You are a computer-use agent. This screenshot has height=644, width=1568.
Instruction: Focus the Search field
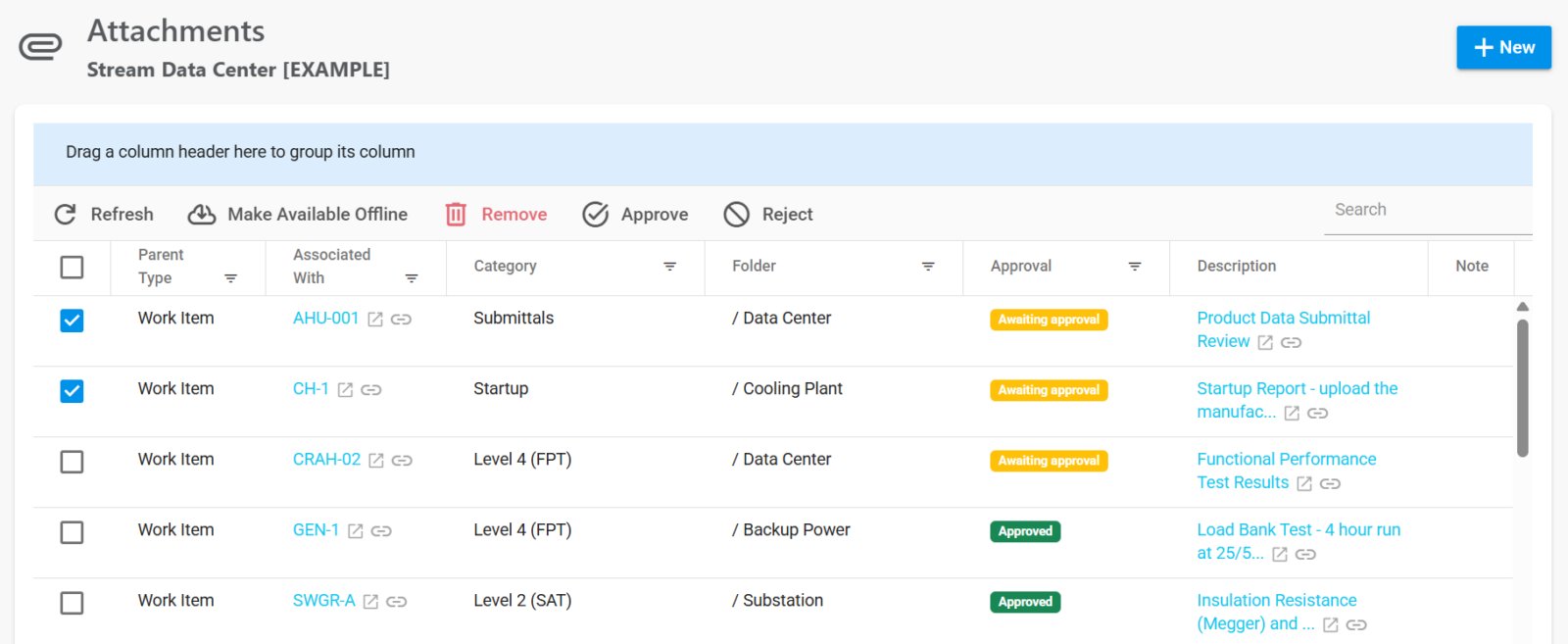(x=1428, y=210)
